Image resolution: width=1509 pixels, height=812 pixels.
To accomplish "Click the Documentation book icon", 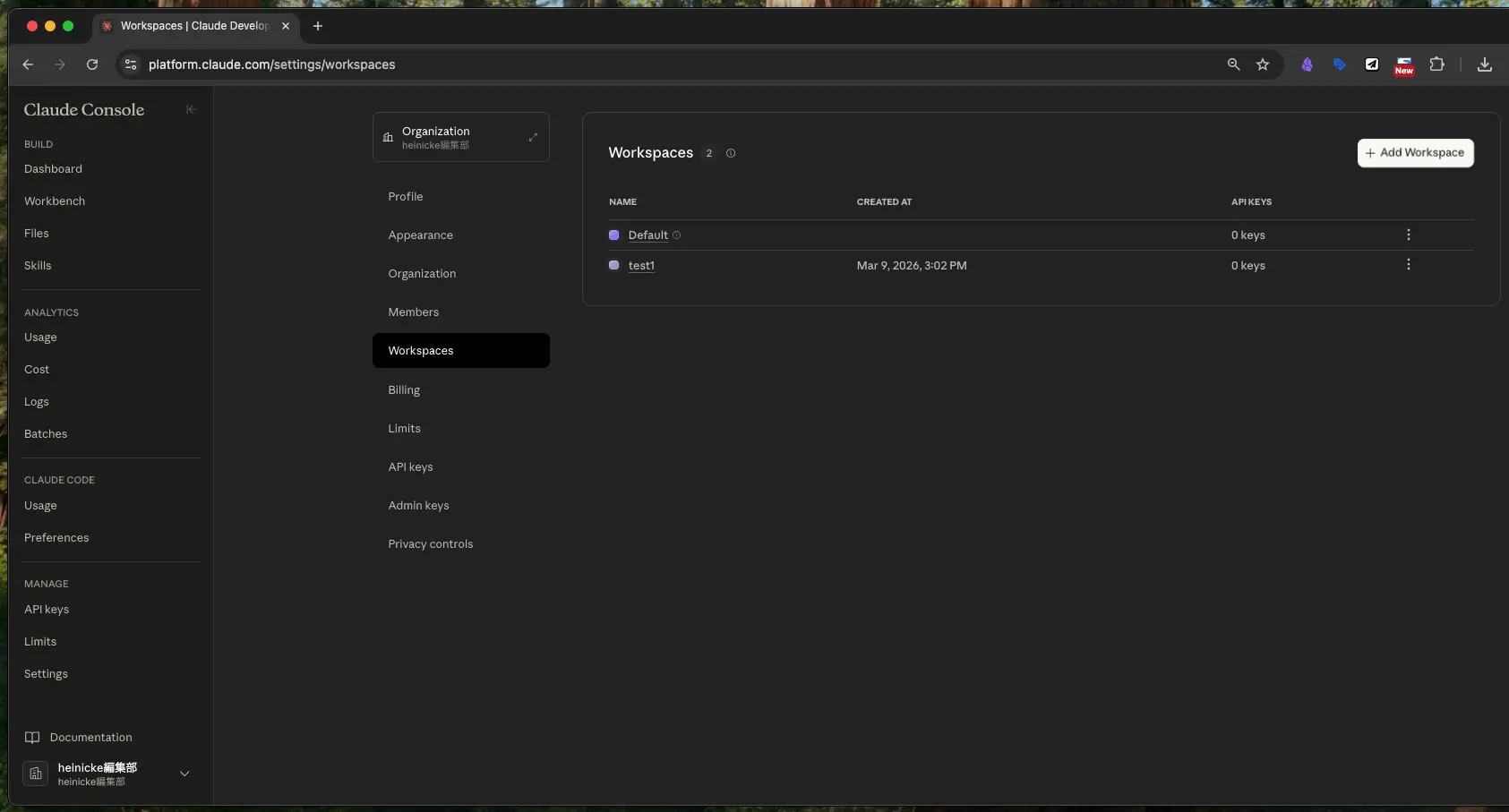I will coord(32,738).
